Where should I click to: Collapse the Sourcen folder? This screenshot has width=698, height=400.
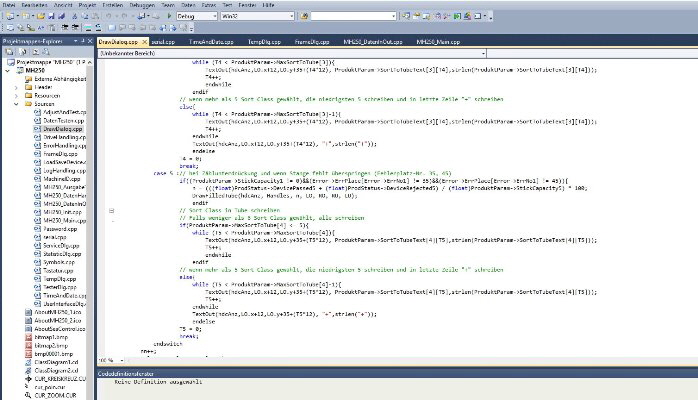16,104
